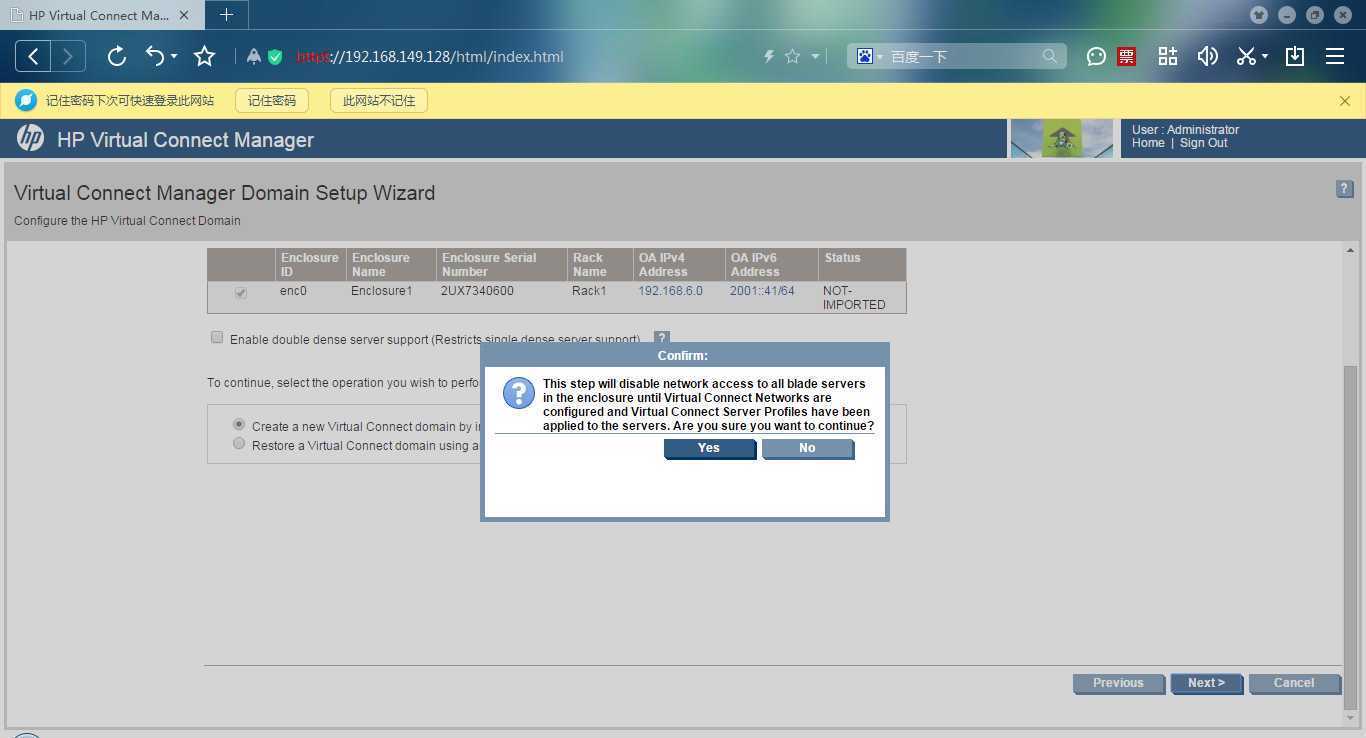
Task: Select Create a new Virtual Connect domain radio
Action: [x=239, y=425]
